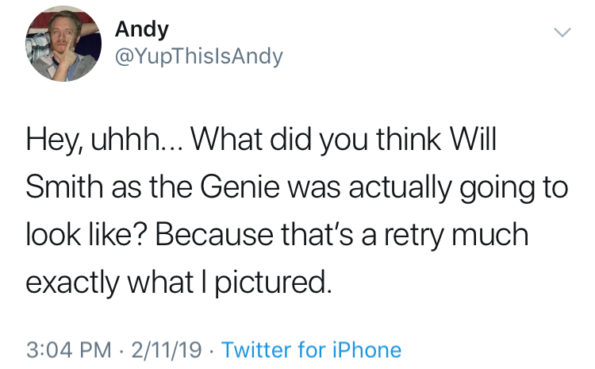Open Andy's profile picture avatar
The width and height of the screenshot is (595, 369).
point(63,43)
